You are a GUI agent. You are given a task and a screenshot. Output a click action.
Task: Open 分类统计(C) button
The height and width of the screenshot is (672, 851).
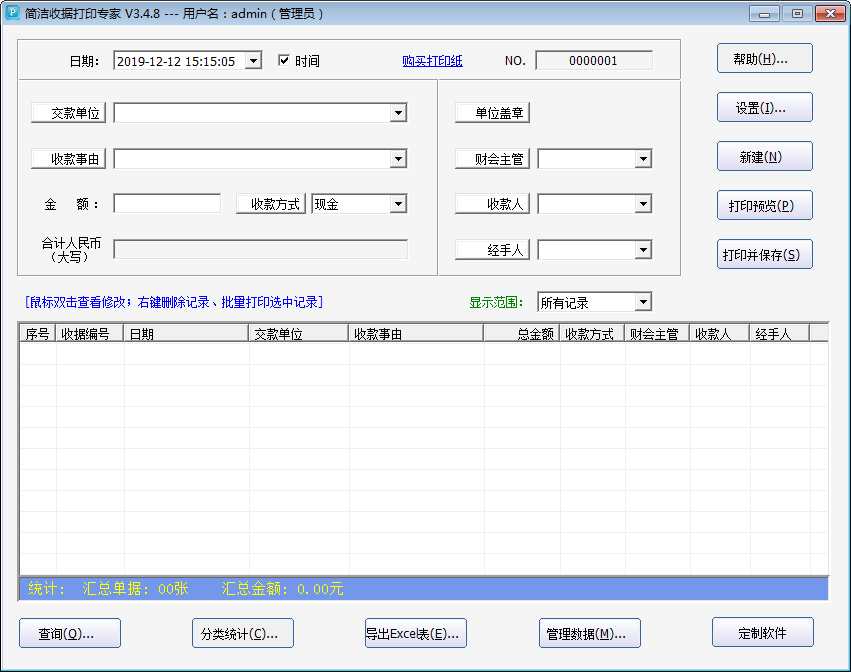pos(243,633)
